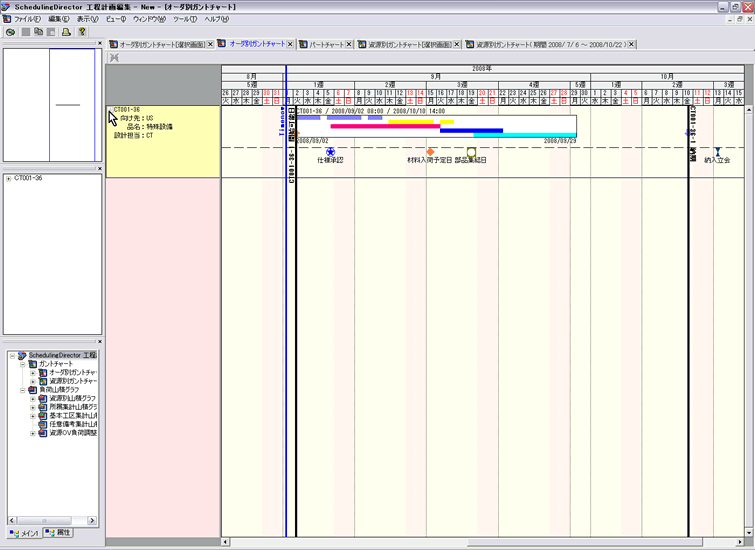Expand the 資源別ガントチャート tree node
The image size is (755, 550).
[x=33, y=382]
